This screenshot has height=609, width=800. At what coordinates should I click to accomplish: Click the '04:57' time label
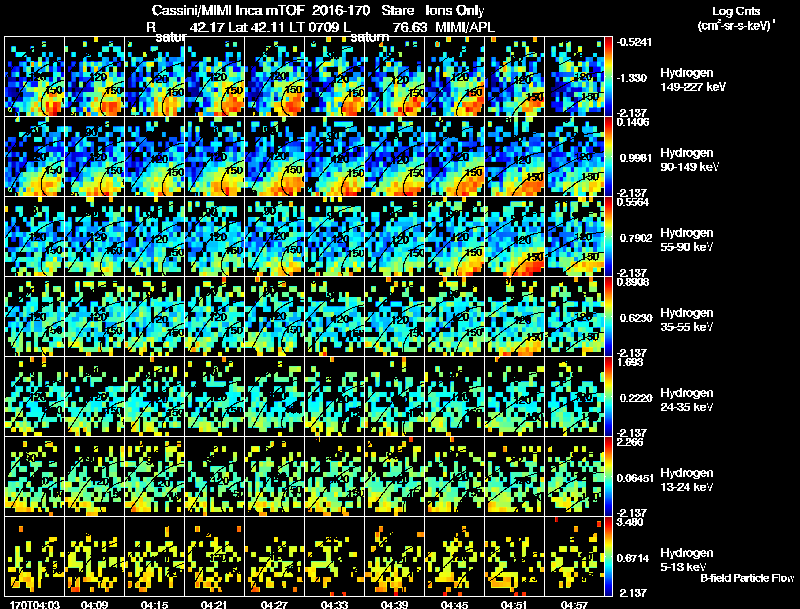574,604
